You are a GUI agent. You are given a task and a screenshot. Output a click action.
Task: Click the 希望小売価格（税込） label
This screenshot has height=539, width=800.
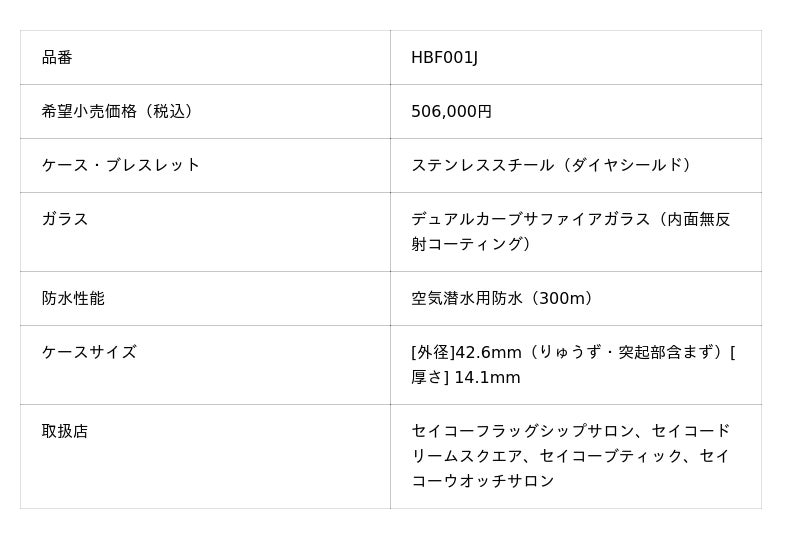pyautogui.click(x=118, y=112)
